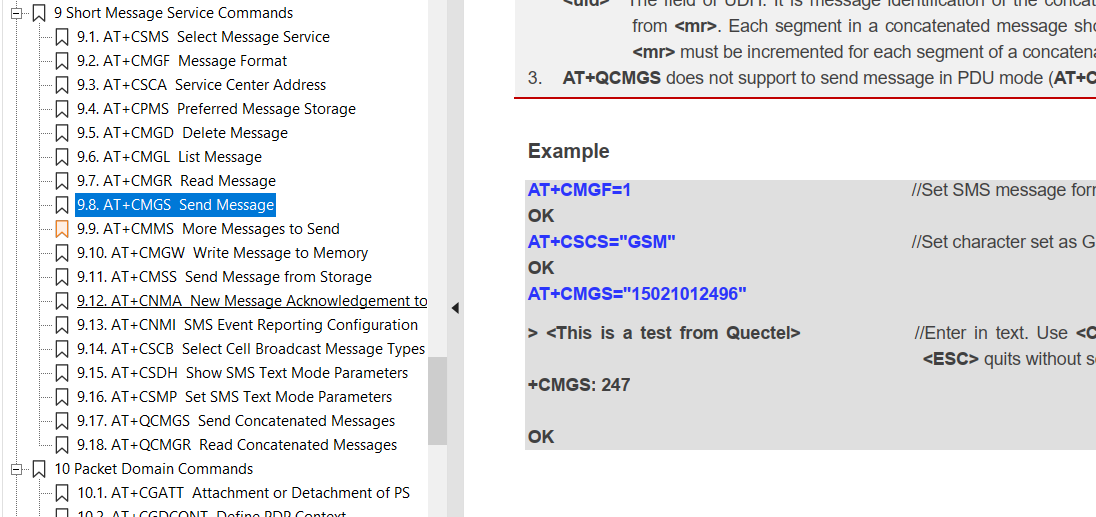
Task: Click the bookmark icon next to 9.13 AT+CNMI
Action: coord(62,326)
